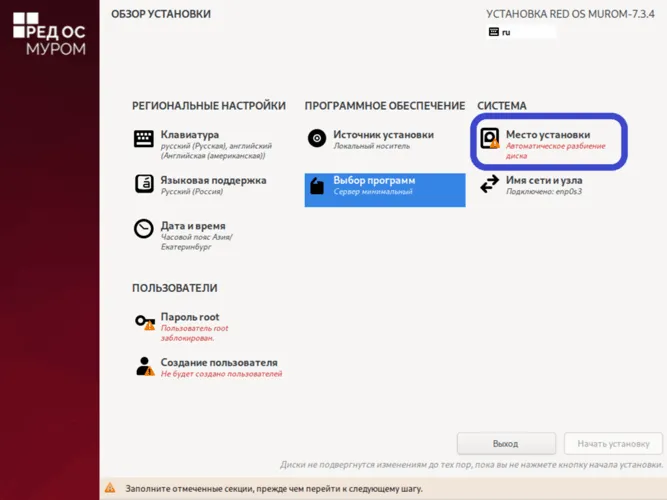Click the Выход button
Viewport: 667px width, 500px height.
[506, 444]
